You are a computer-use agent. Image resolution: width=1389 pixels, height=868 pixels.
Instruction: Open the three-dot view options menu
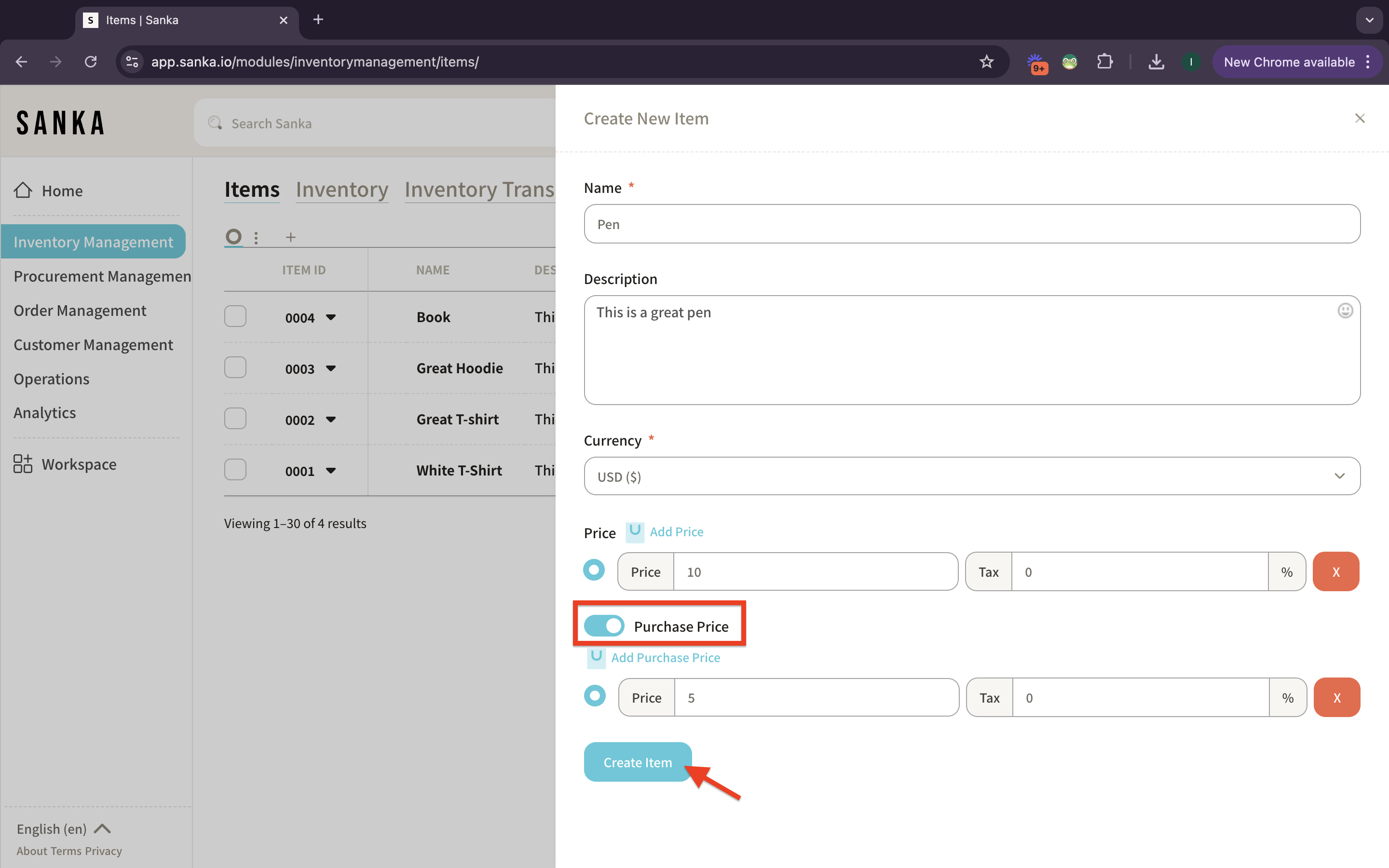(256, 237)
